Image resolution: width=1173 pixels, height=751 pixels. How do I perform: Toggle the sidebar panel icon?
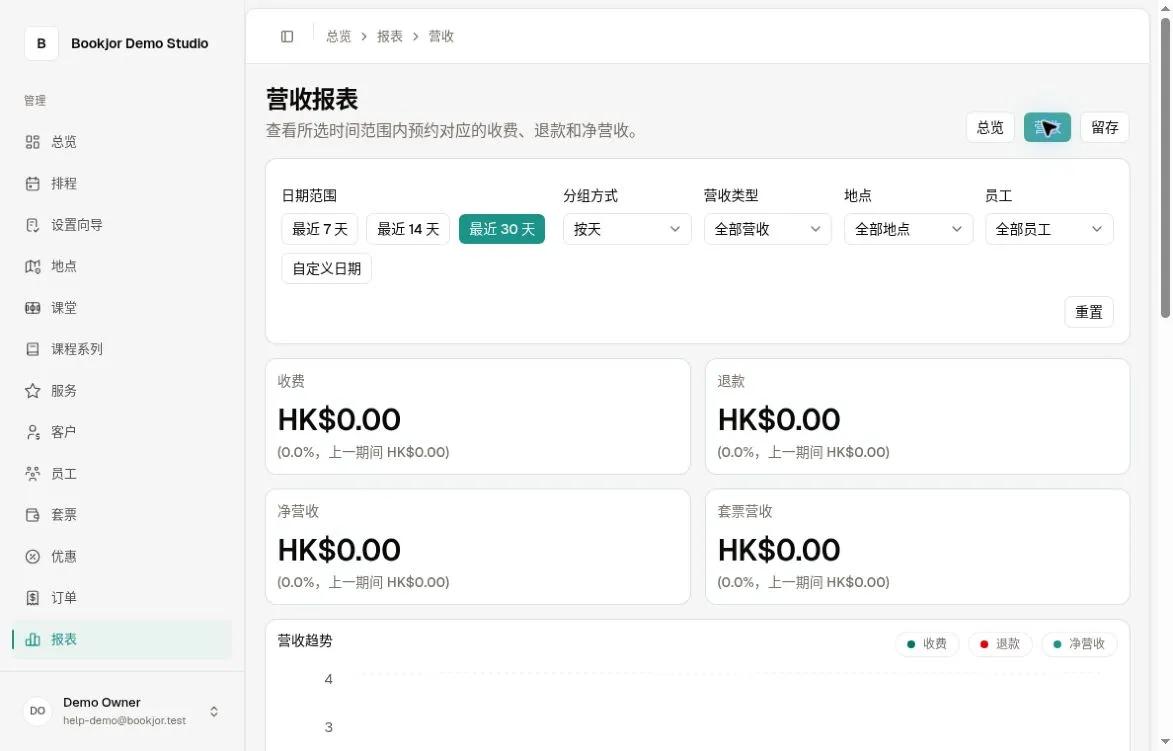(287, 37)
